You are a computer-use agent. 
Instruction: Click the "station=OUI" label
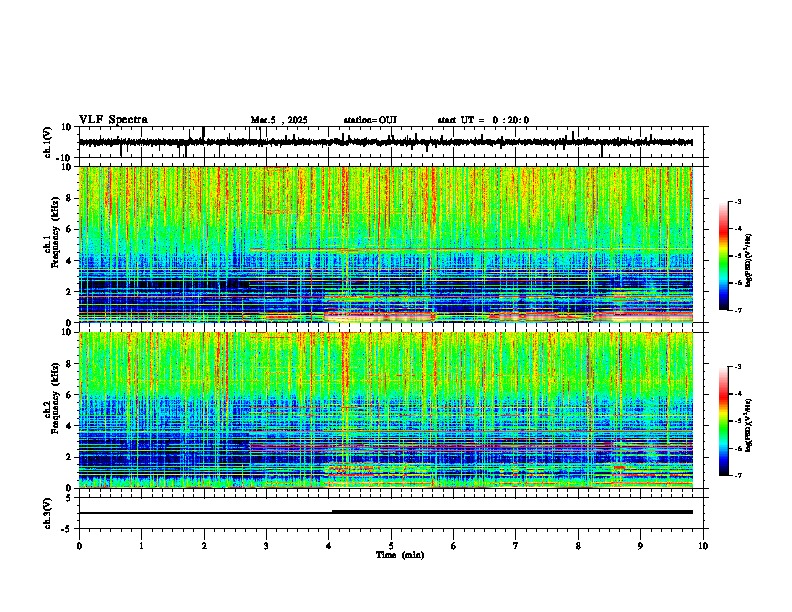(x=370, y=120)
